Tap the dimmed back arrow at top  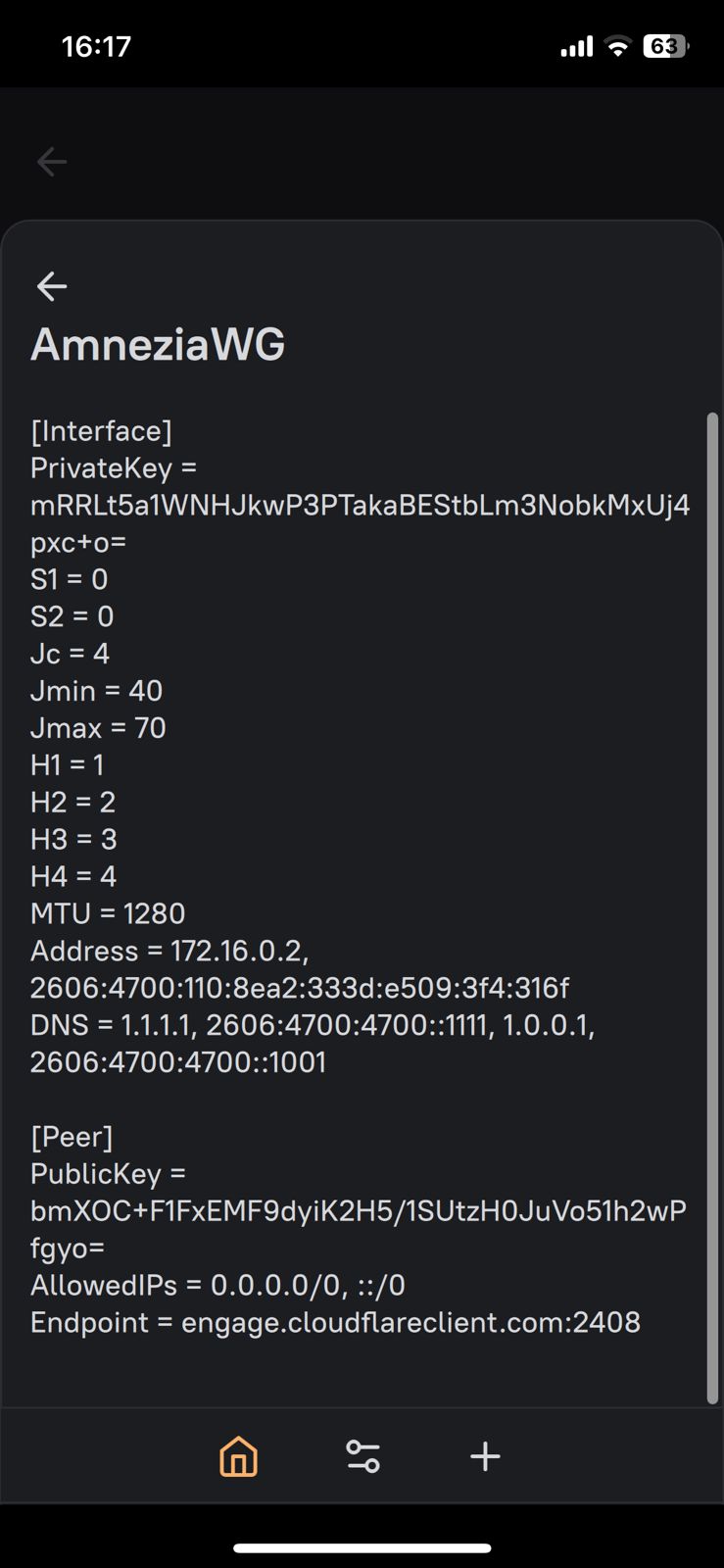(52, 161)
